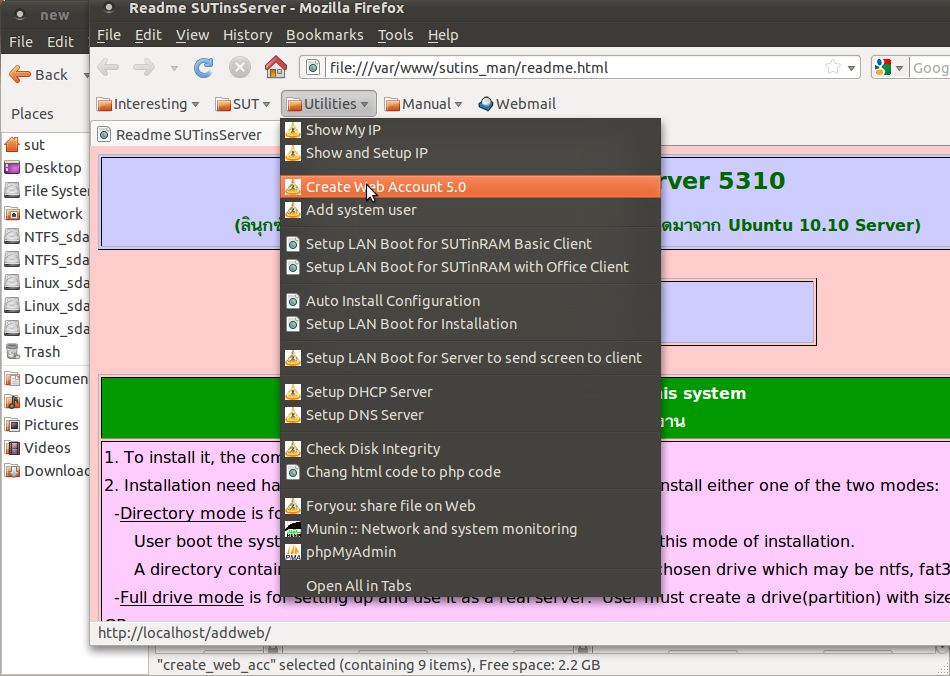
Task: Open URL bar history dropdown arrow
Action: click(851, 68)
